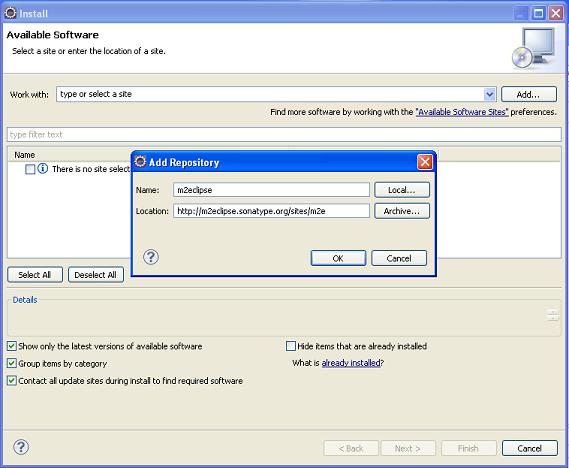
Task: Click the Name field containing m2eclipse
Action: click(x=271, y=190)
